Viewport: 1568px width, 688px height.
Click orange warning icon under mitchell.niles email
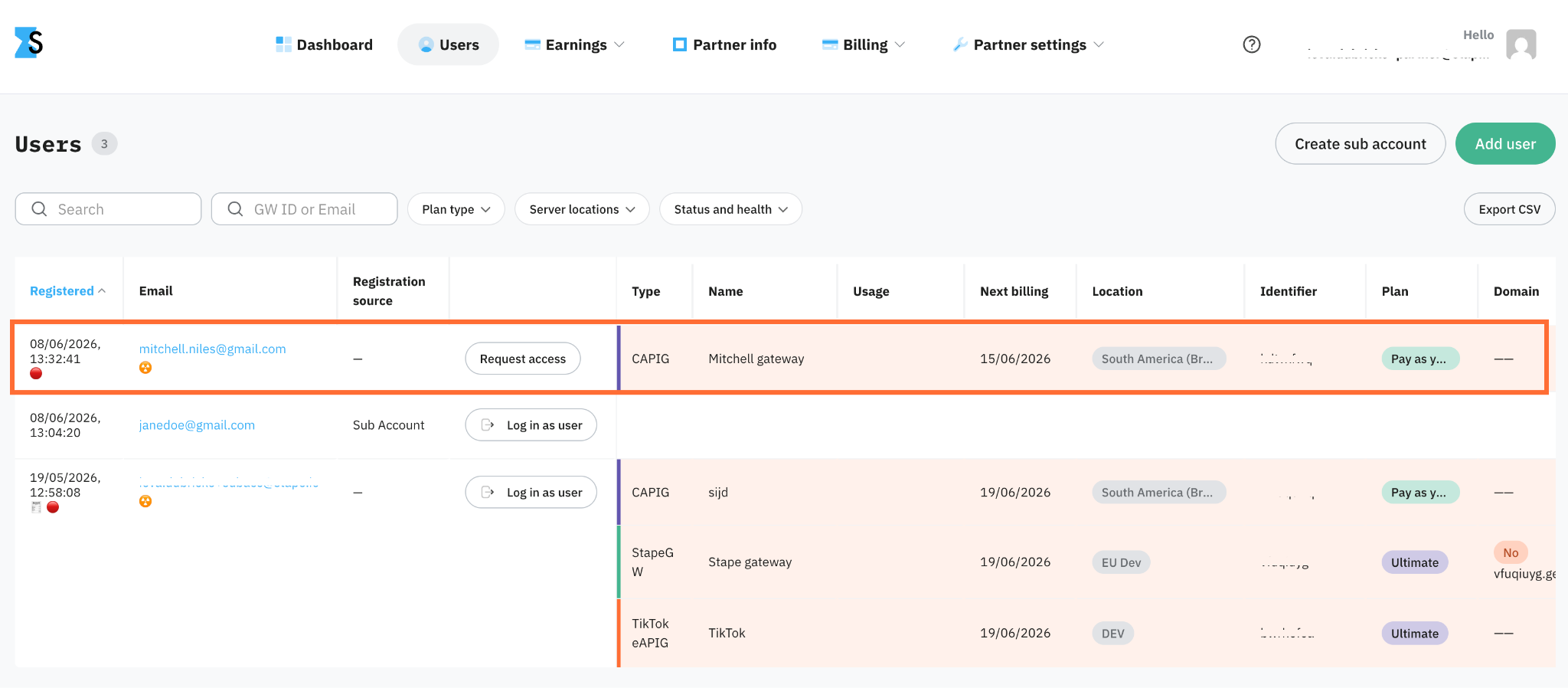tap(145, 368)
